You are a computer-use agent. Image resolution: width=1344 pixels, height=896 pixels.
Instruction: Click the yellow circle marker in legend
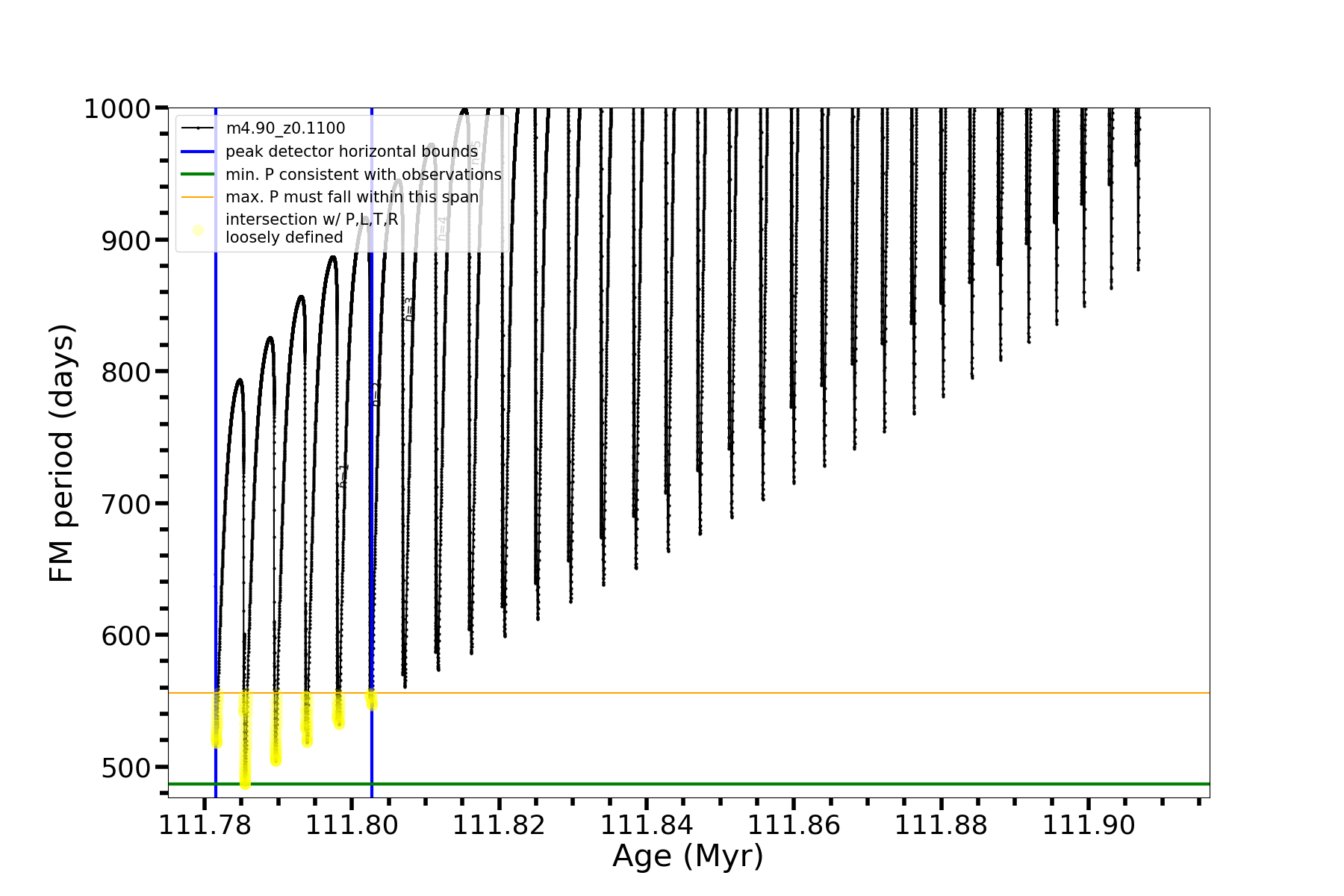[x=198, y=230]
